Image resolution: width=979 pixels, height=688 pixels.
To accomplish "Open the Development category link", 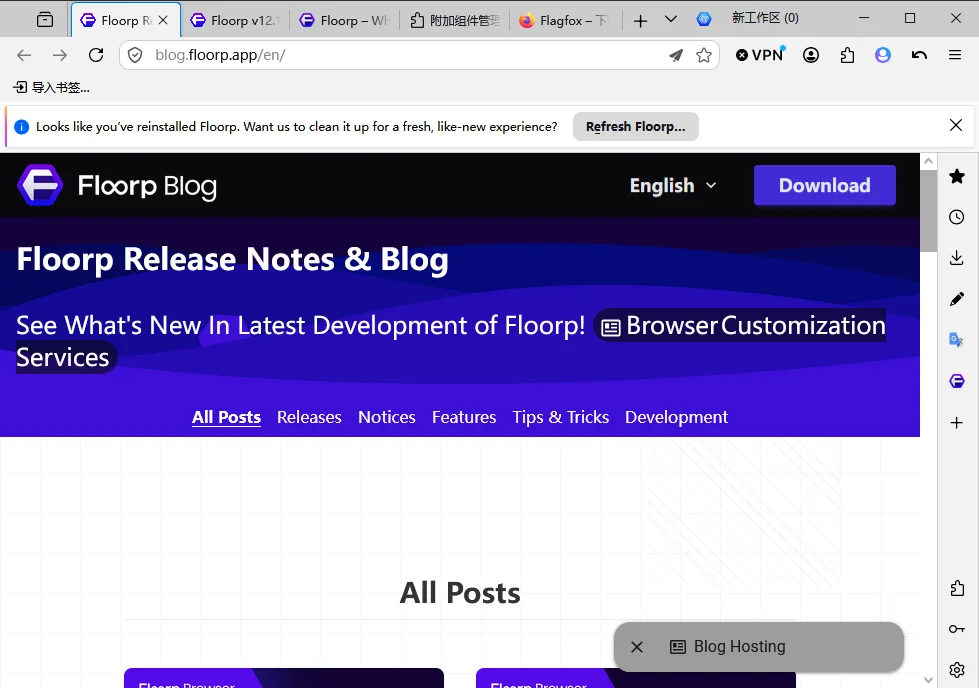I will click(x=676, y=417).
